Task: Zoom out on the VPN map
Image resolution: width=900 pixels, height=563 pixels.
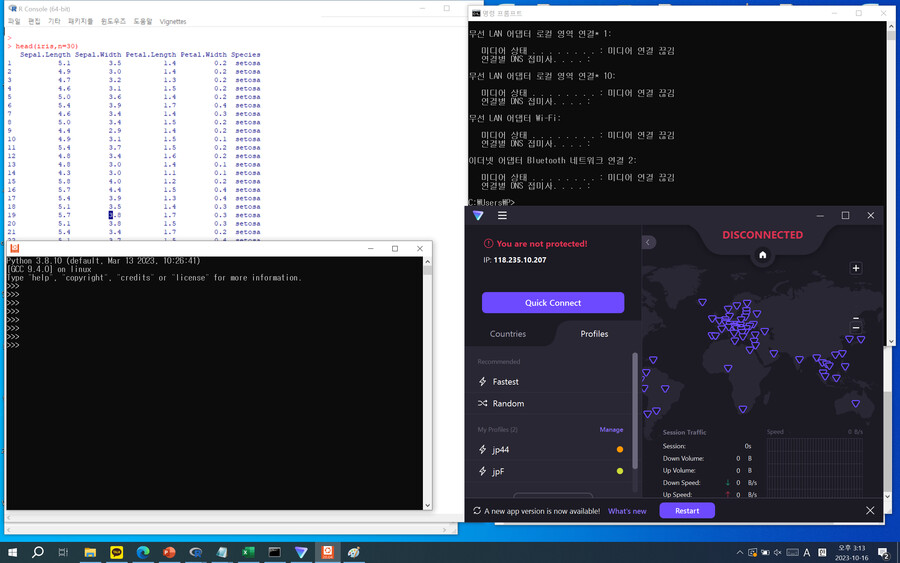Action: click(857, 328)
